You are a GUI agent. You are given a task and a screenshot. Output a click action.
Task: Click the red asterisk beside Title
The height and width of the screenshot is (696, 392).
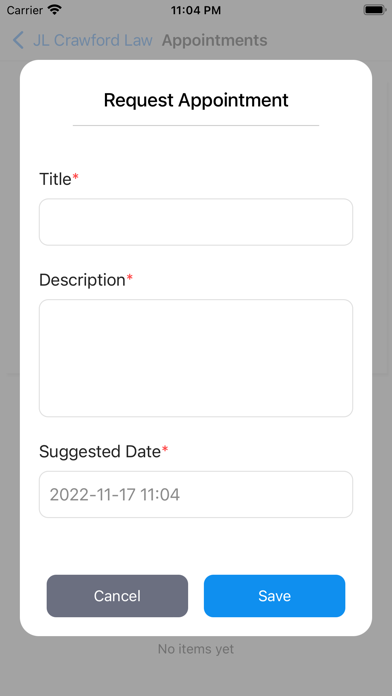coord(75,177)
